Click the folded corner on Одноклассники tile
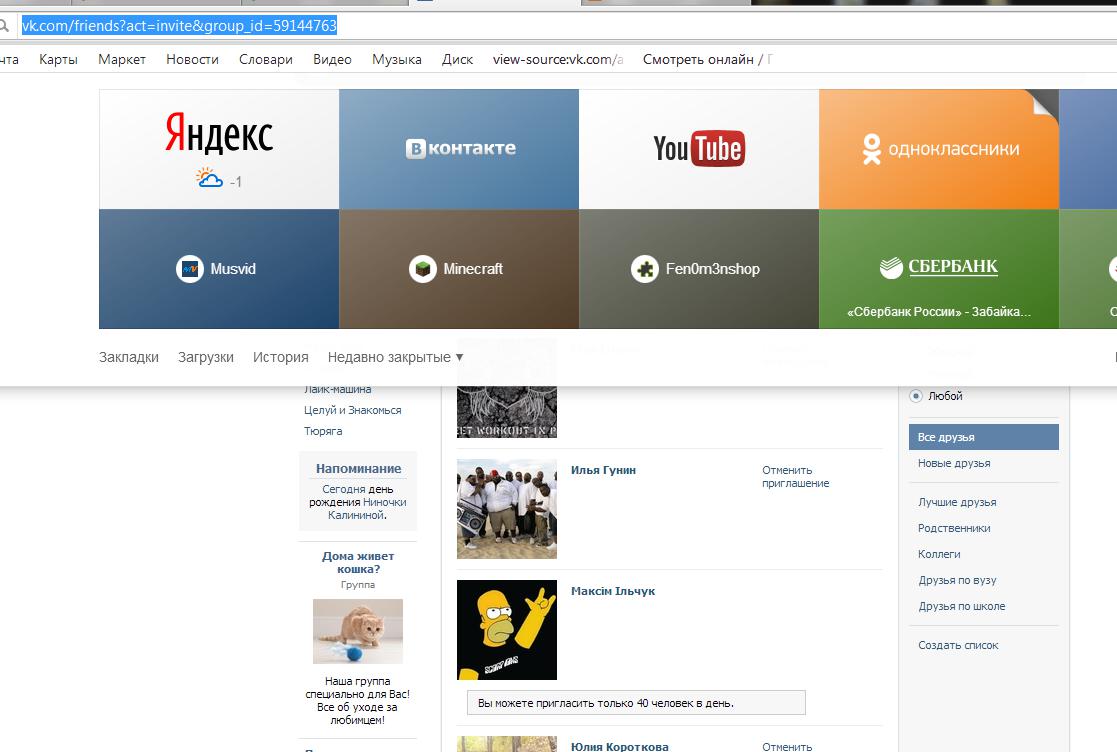Image resolution: width=1117 pixels, height=752 pixels. pos(1044,104)
